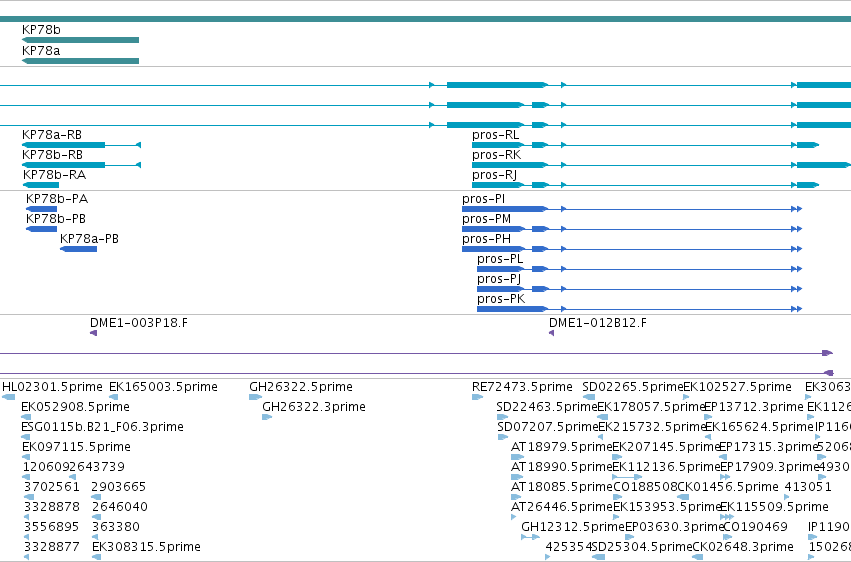Click the 3556895 feature label
The image size is (851, 562).
tap(52, 527)
